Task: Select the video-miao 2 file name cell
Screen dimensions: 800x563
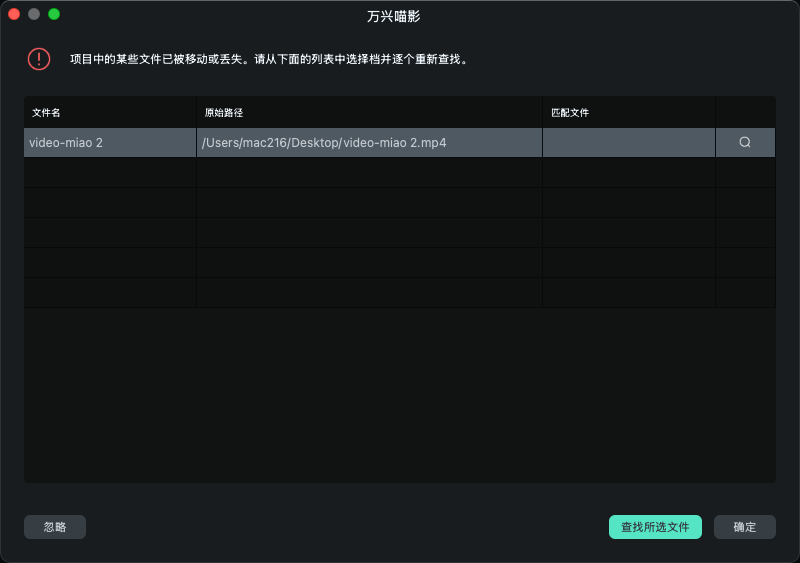Action: [x=110, y=142]
